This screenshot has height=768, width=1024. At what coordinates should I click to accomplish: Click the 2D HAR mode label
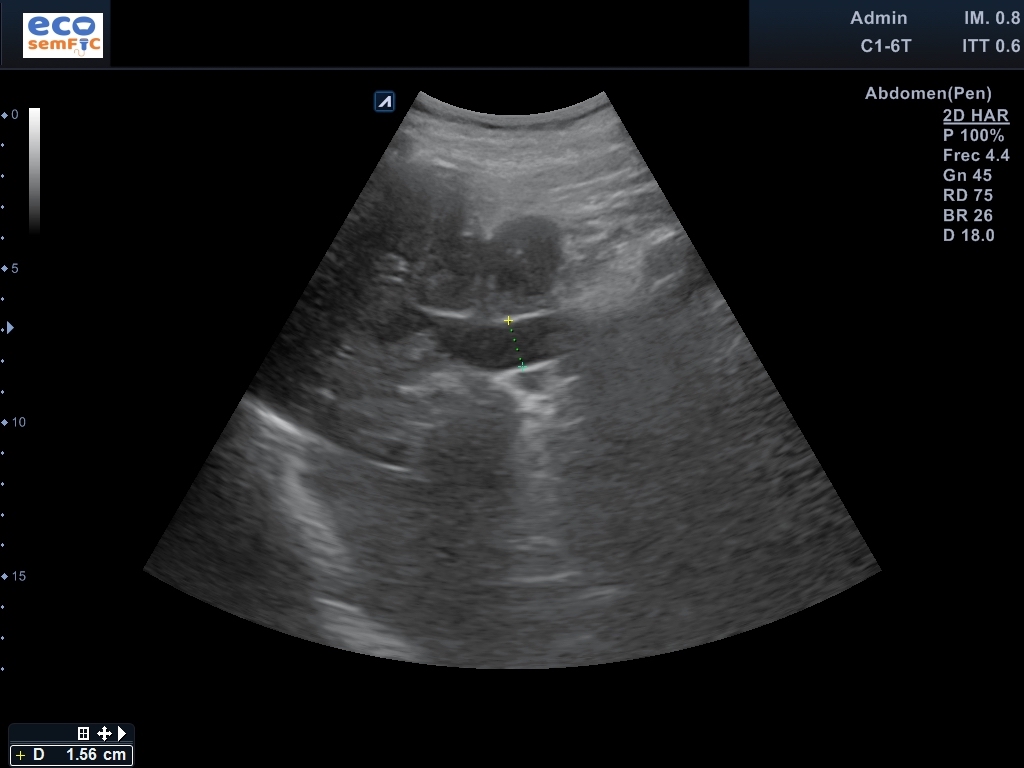tap(975, 115)
